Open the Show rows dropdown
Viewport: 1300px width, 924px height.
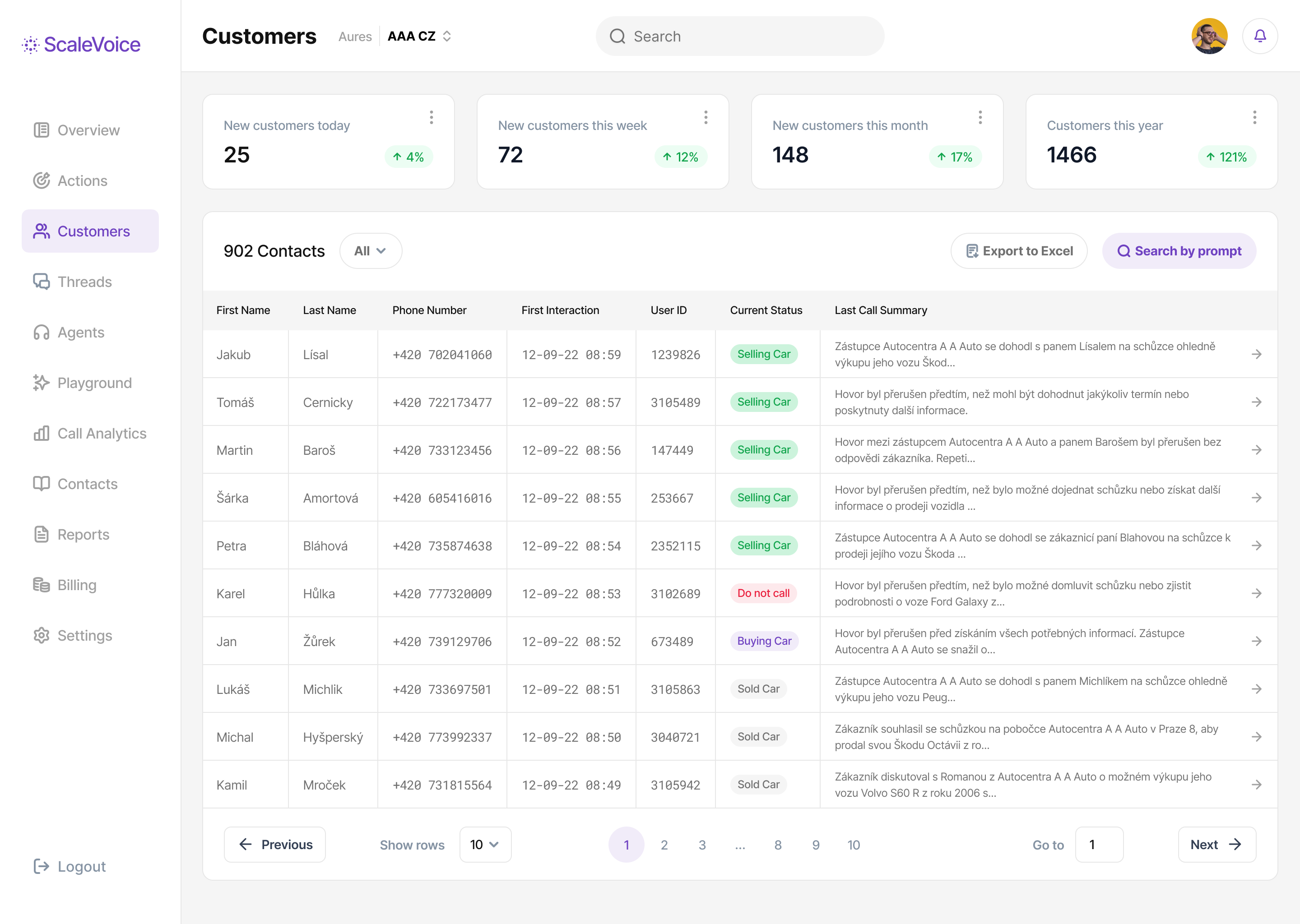(485, 844)
